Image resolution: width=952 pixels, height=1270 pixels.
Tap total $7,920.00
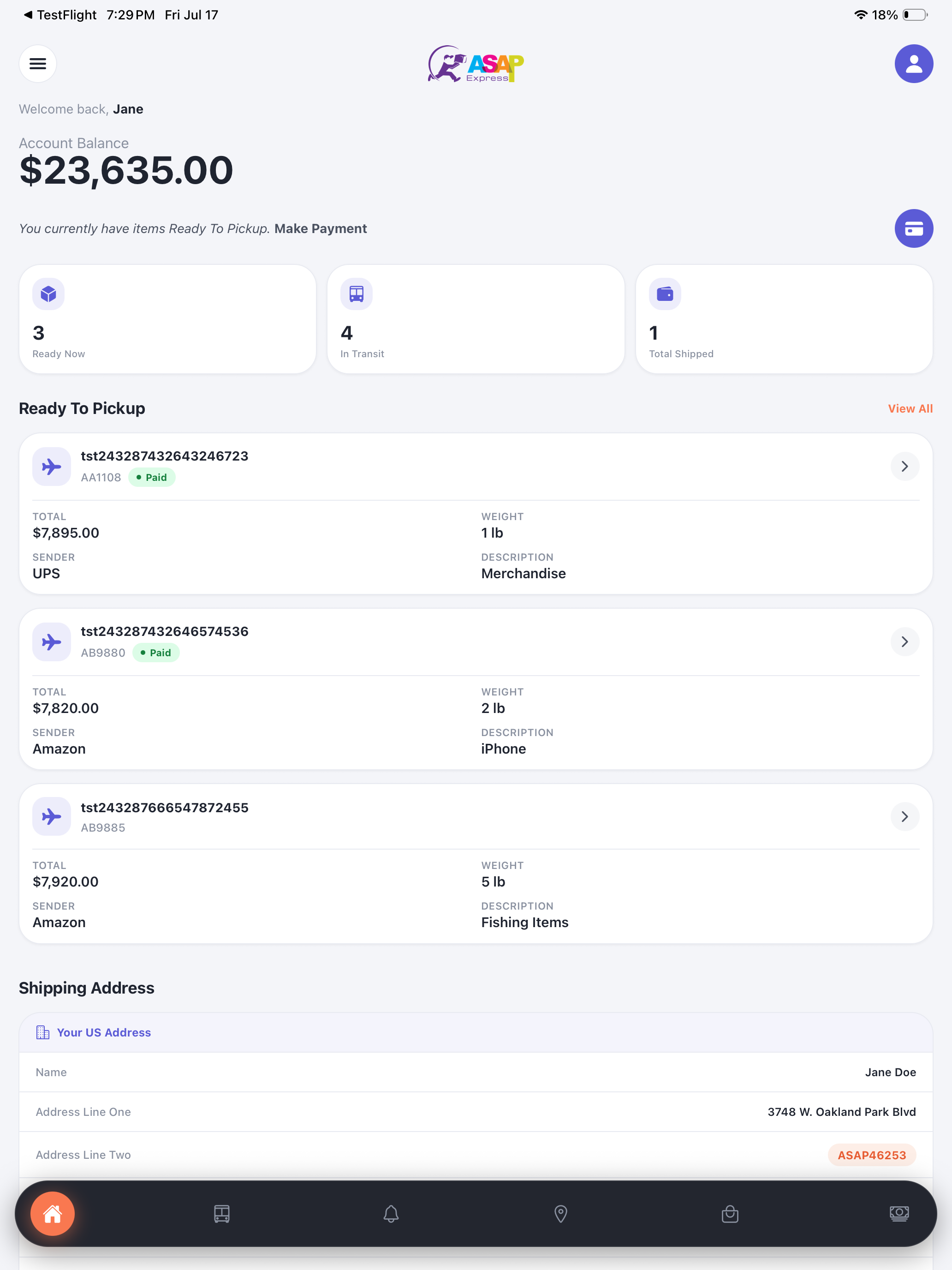66,882
